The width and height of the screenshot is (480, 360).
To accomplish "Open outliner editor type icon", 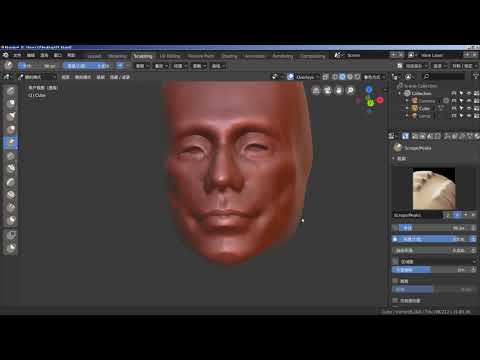I will coord(396,77).
